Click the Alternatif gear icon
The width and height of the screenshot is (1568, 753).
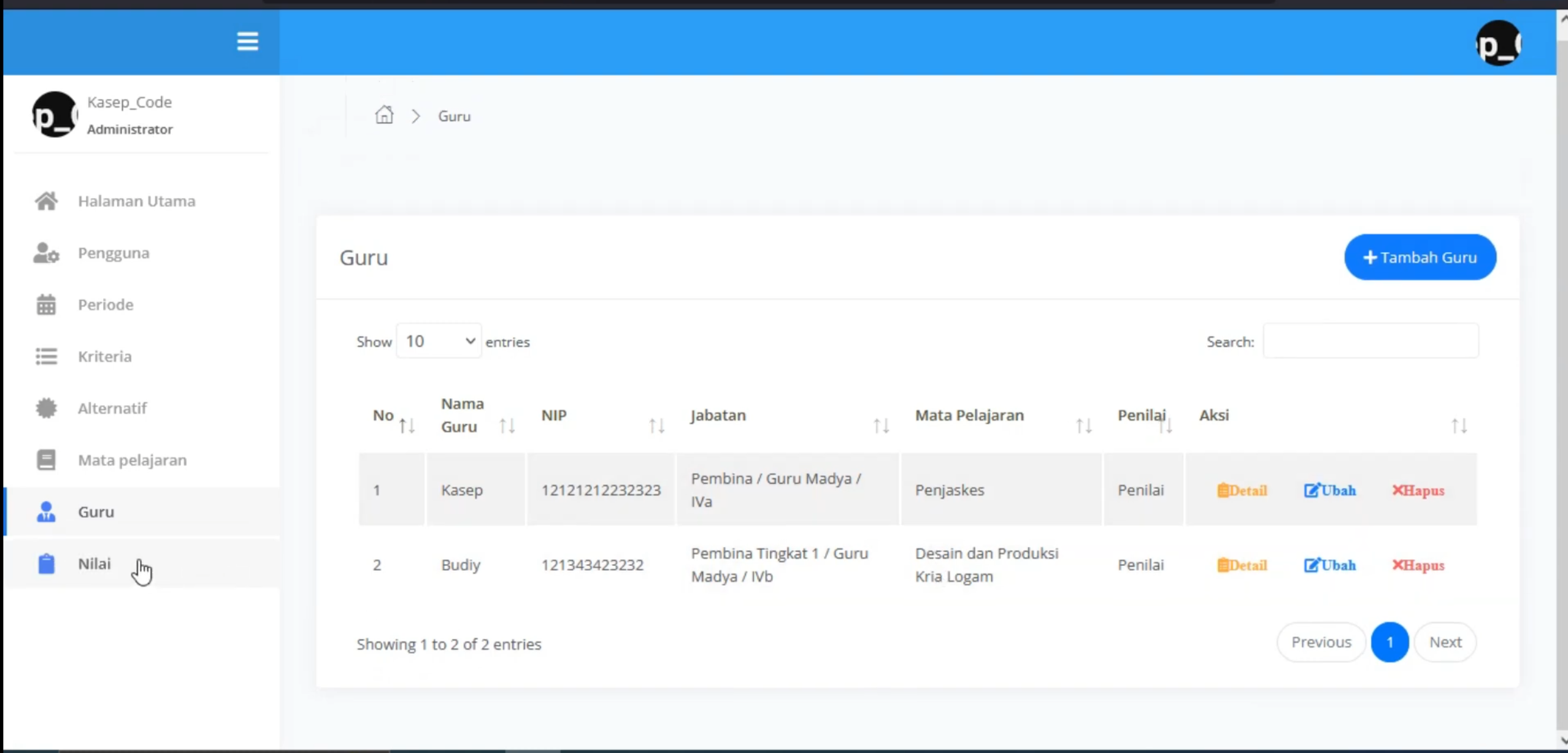(46, 408)
